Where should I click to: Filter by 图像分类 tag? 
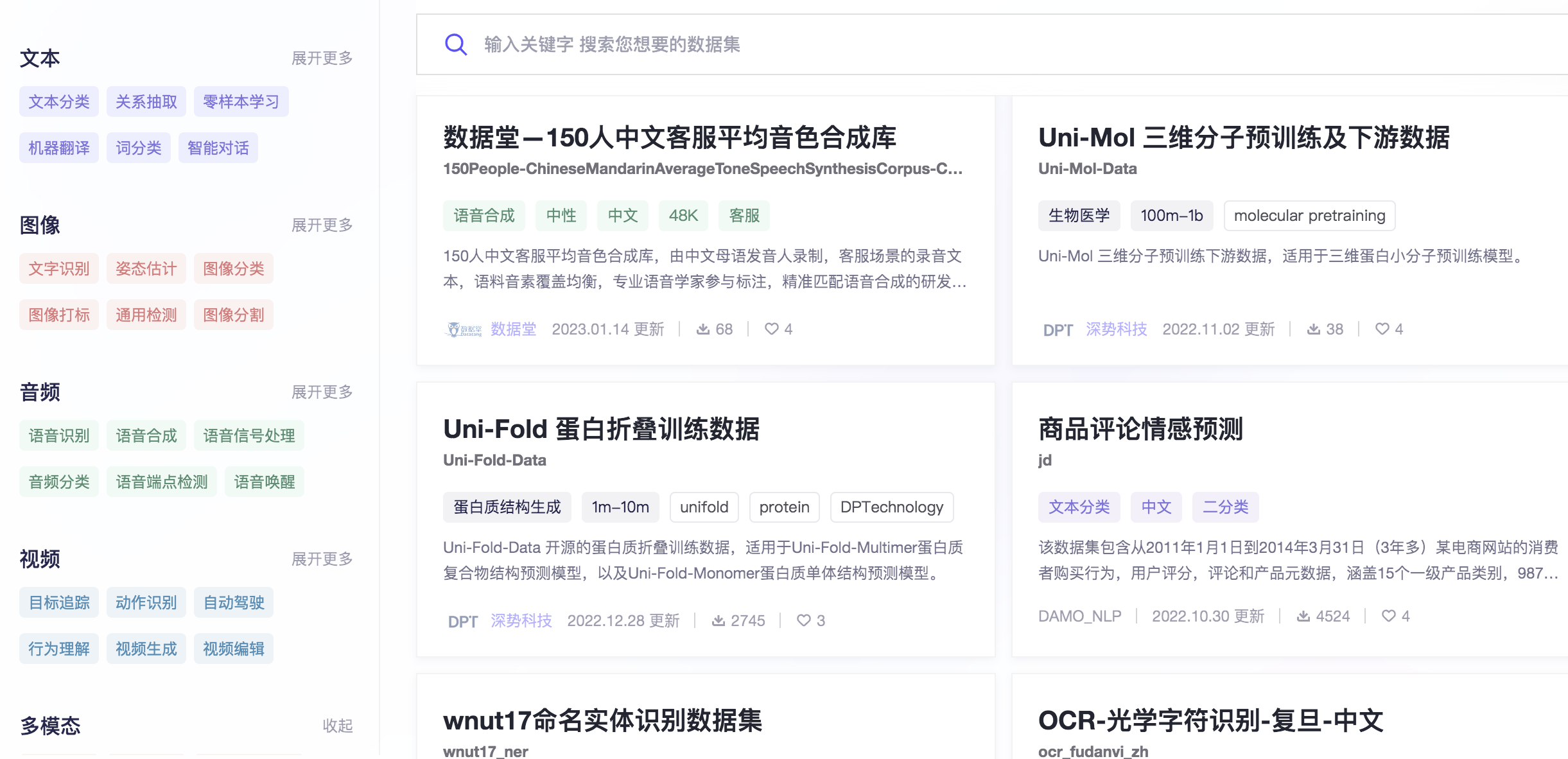coord(234,268)
